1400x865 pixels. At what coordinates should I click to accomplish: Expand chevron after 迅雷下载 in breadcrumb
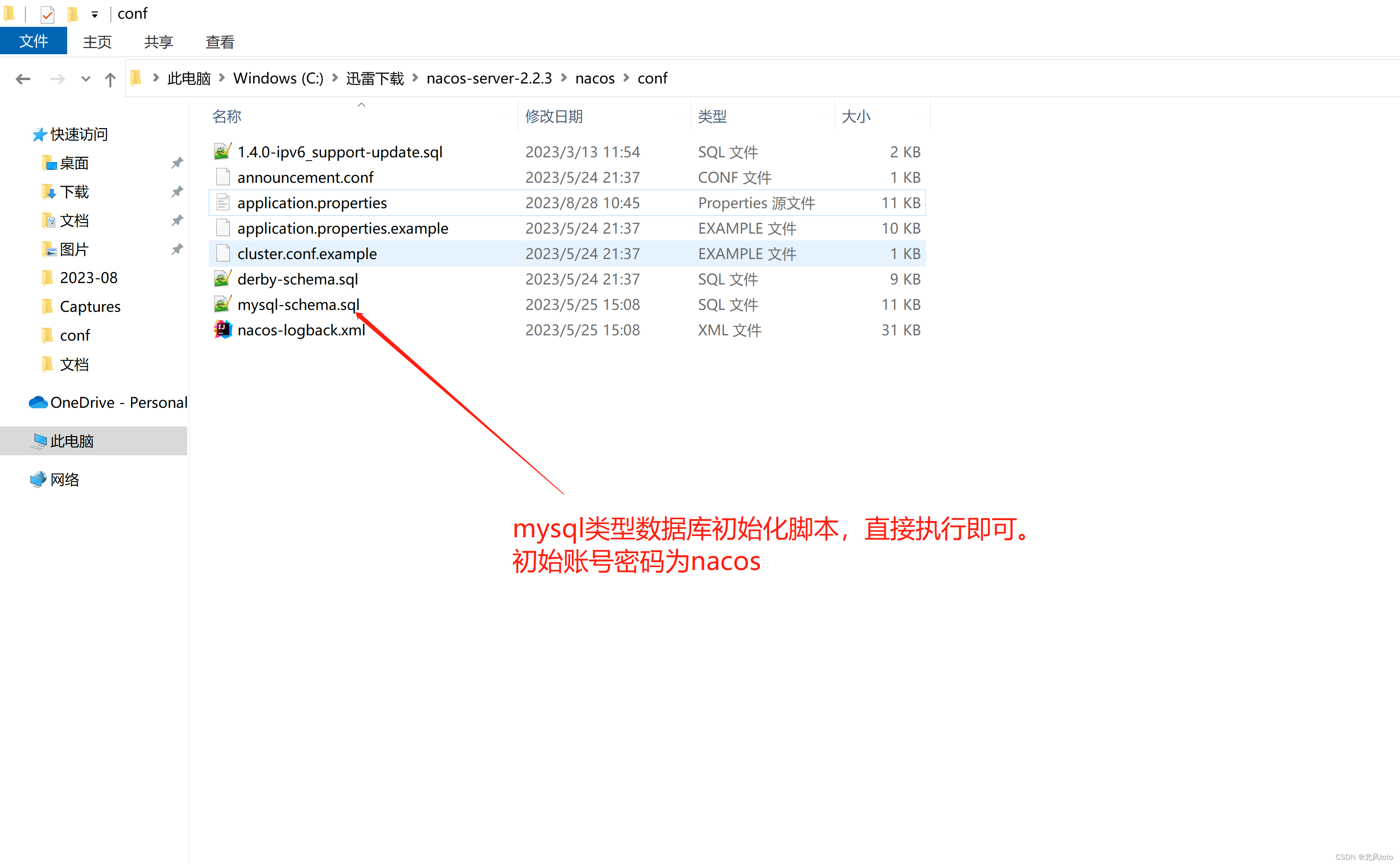(x=415, y=78)
